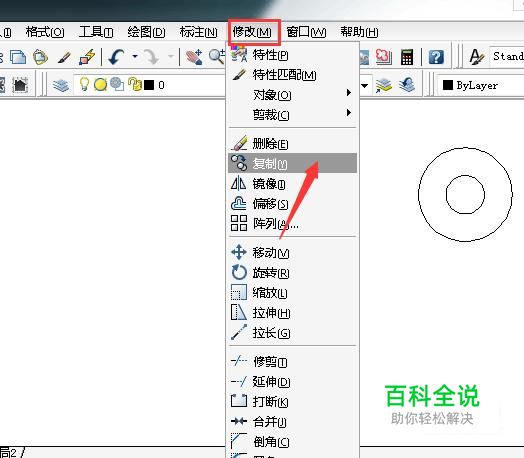Click the grid icon beside 阵列
Viewport: 524px width, 458px height.
click(239, 223)
